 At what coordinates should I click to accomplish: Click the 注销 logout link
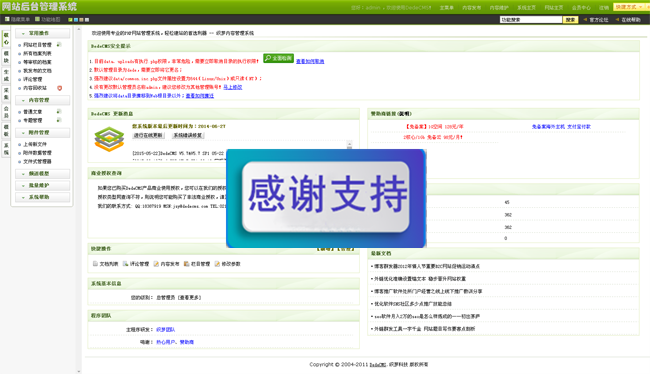(604, 7)
